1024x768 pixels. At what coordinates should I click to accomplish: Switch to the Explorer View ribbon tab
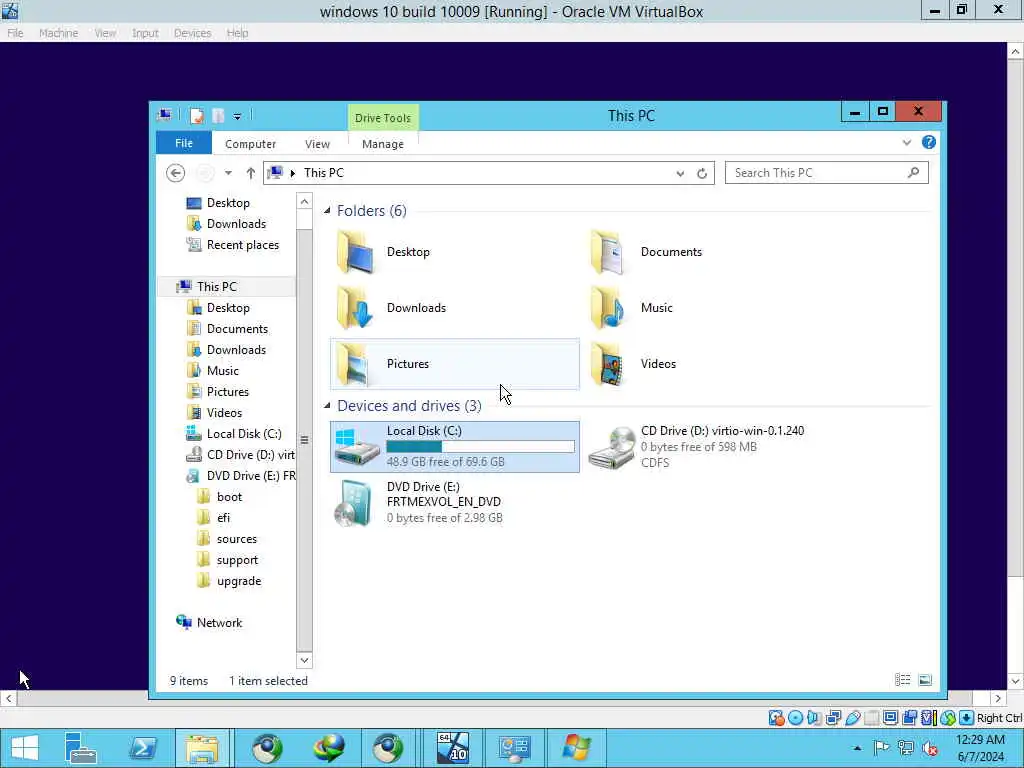[x=317, y=144]
